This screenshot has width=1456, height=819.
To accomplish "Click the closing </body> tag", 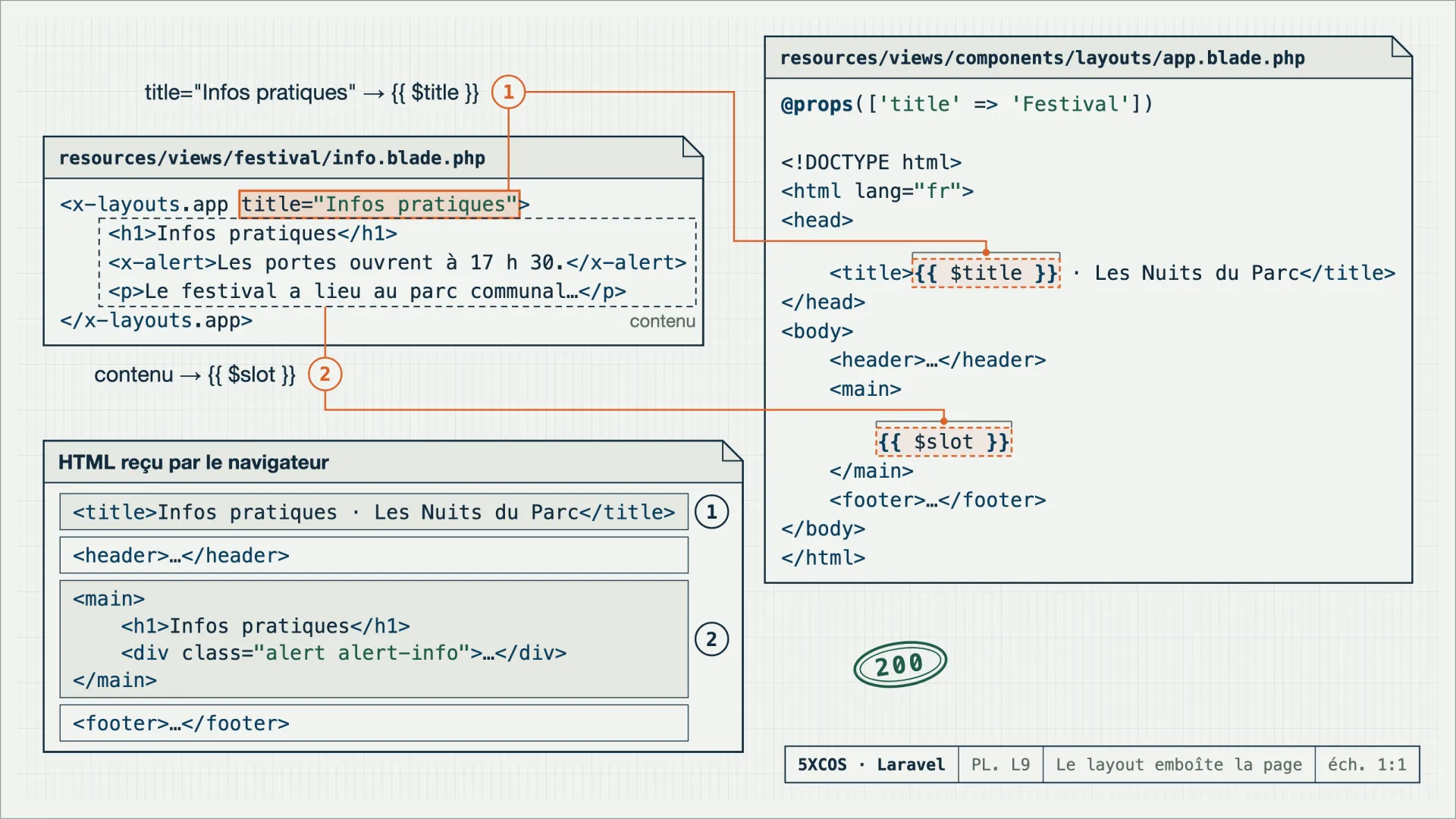I will [x=823, y=529].
